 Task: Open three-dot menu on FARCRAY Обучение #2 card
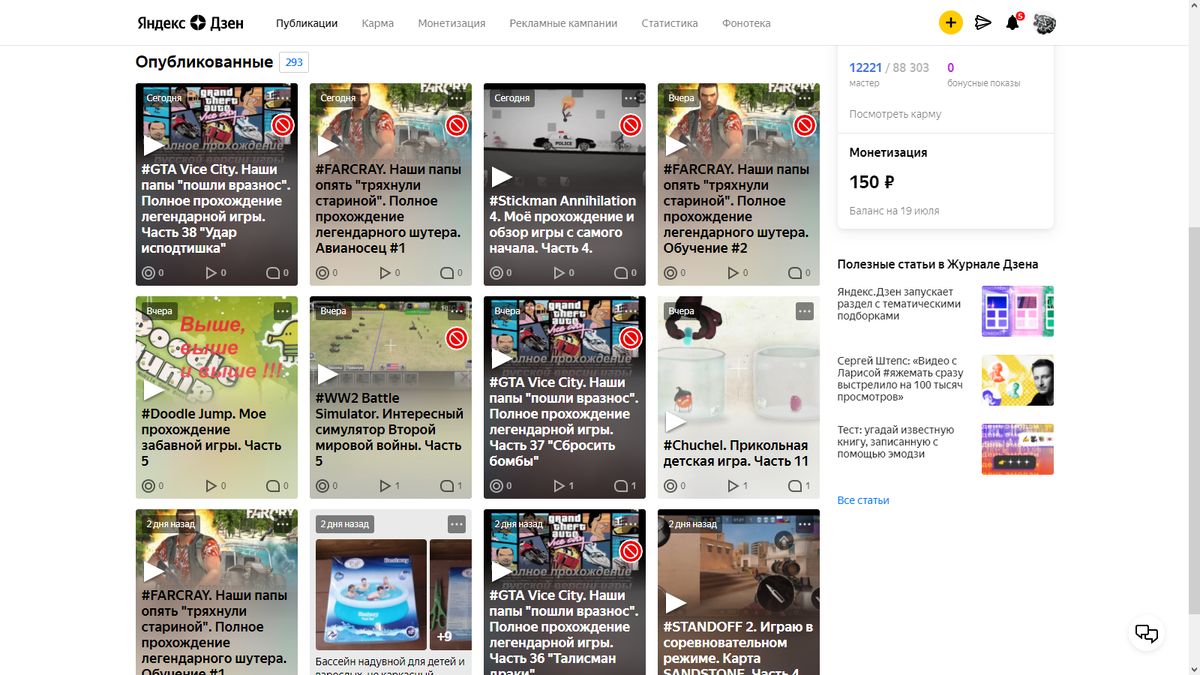[805, 98]
